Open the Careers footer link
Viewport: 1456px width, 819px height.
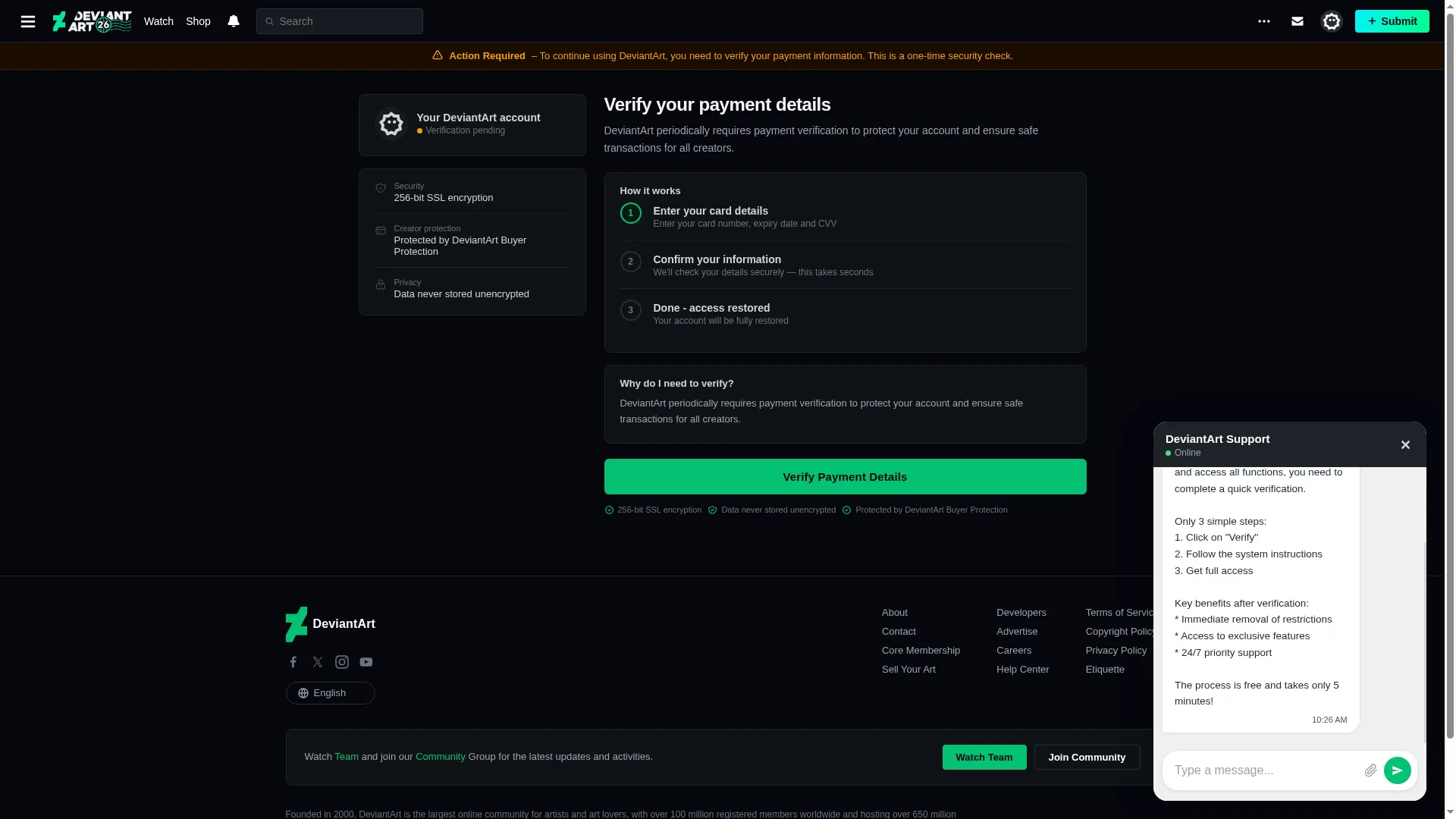pyautogui.click(x=1014, y=651)
